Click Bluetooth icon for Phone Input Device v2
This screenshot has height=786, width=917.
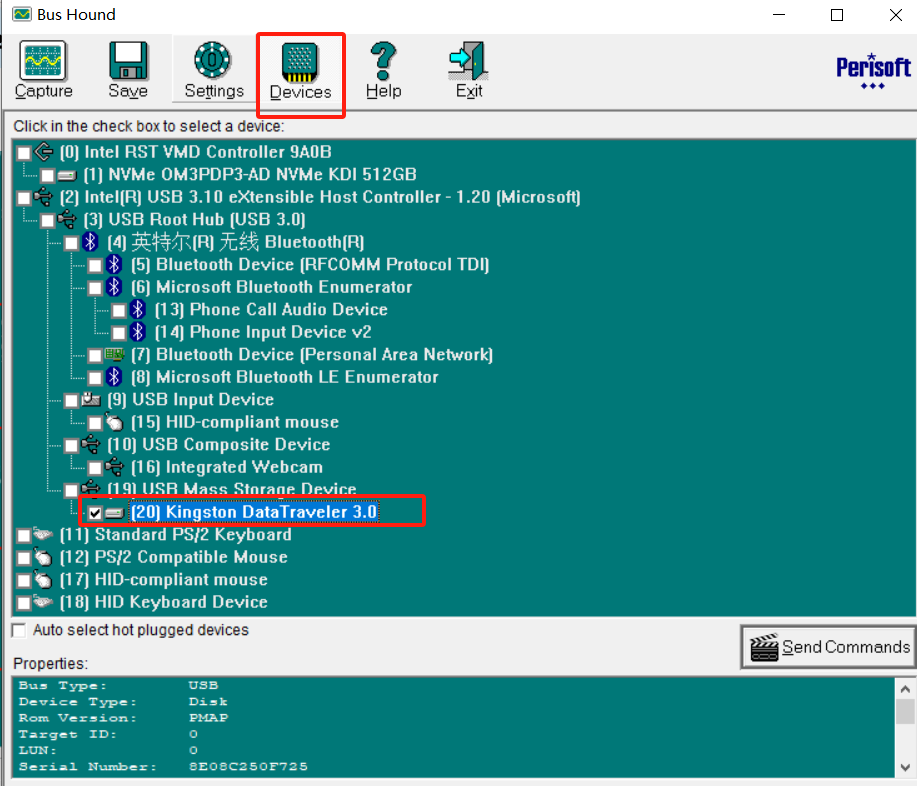coord(137,332)
